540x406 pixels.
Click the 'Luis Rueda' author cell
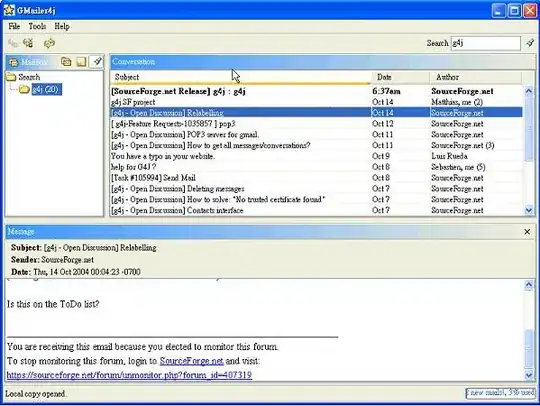449,156
